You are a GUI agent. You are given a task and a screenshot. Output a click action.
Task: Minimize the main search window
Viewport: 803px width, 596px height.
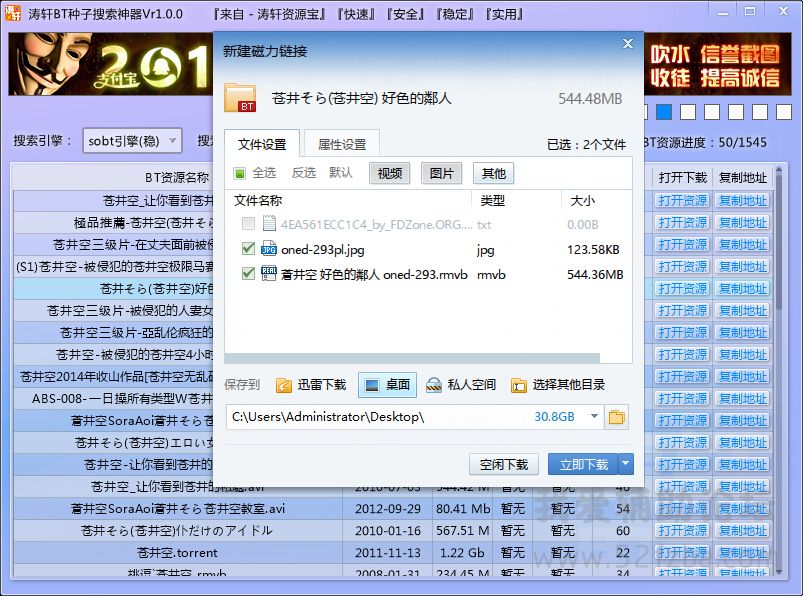(x=723, y=12)
